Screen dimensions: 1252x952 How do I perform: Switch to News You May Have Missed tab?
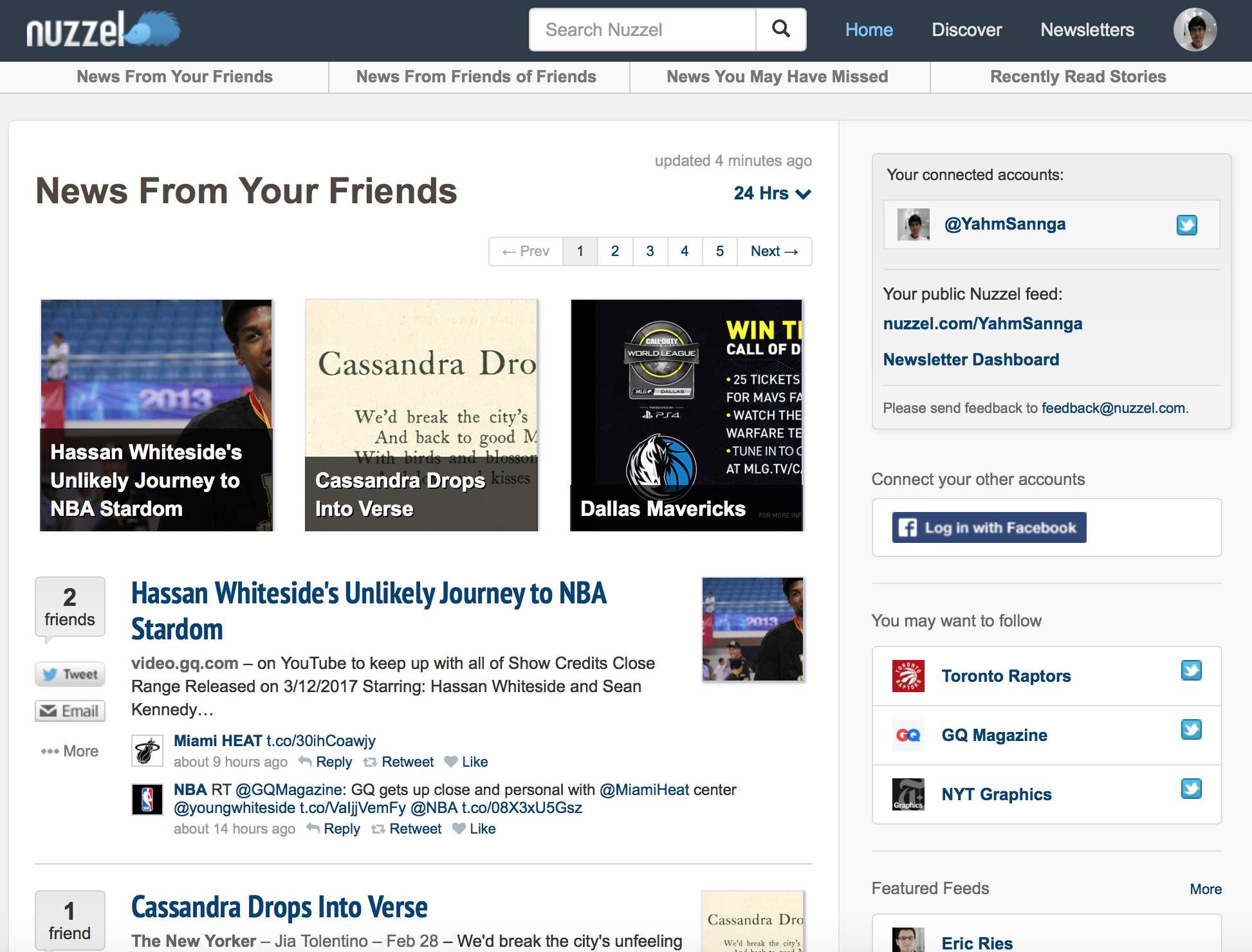(x=777, y=77)
